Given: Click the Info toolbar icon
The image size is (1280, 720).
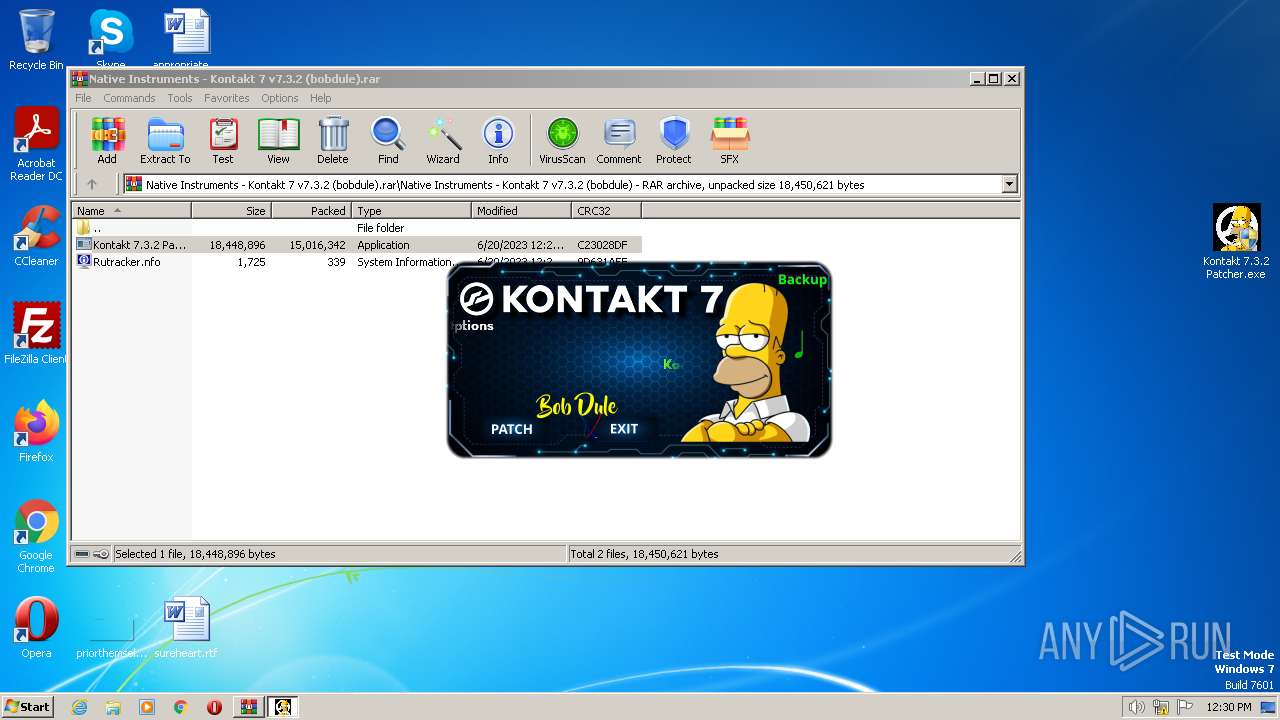Looking at the screenshot, I should tap(498, 140).
